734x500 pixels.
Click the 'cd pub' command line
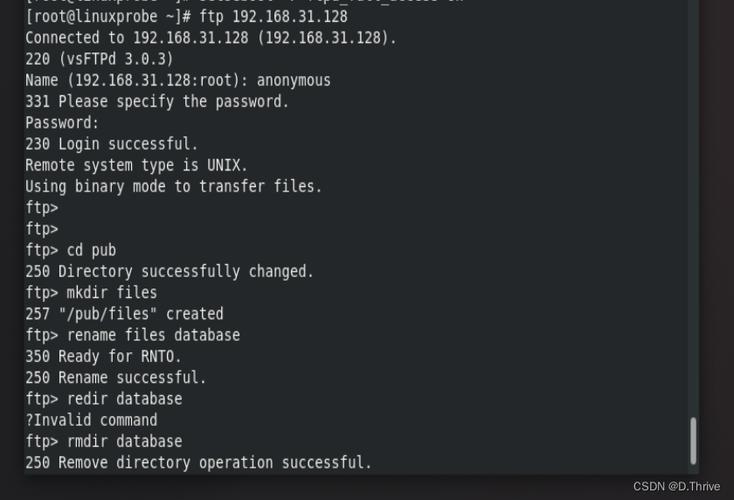pos(91,250)
